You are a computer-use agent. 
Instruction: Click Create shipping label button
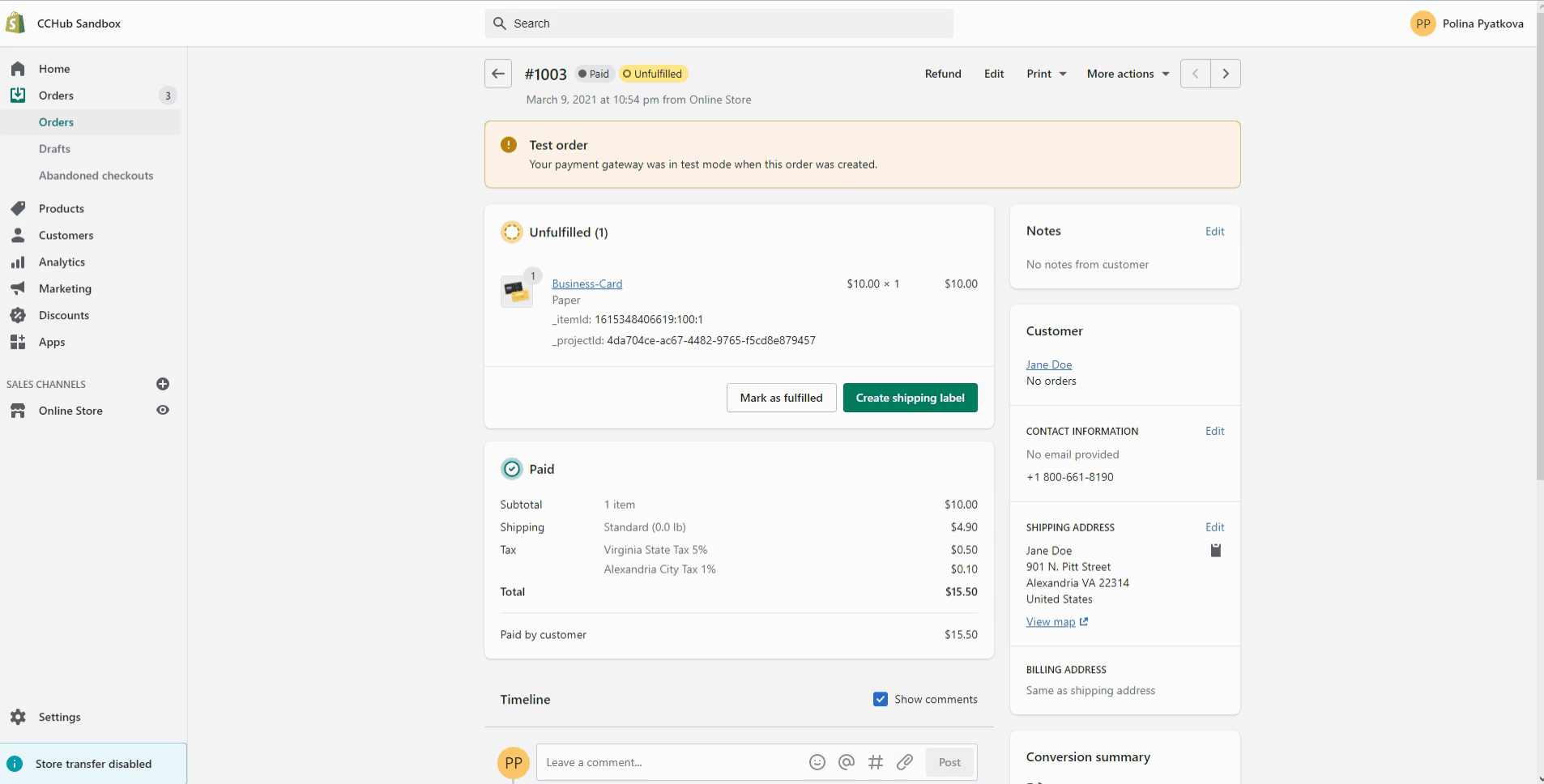[x=910, y=398]
